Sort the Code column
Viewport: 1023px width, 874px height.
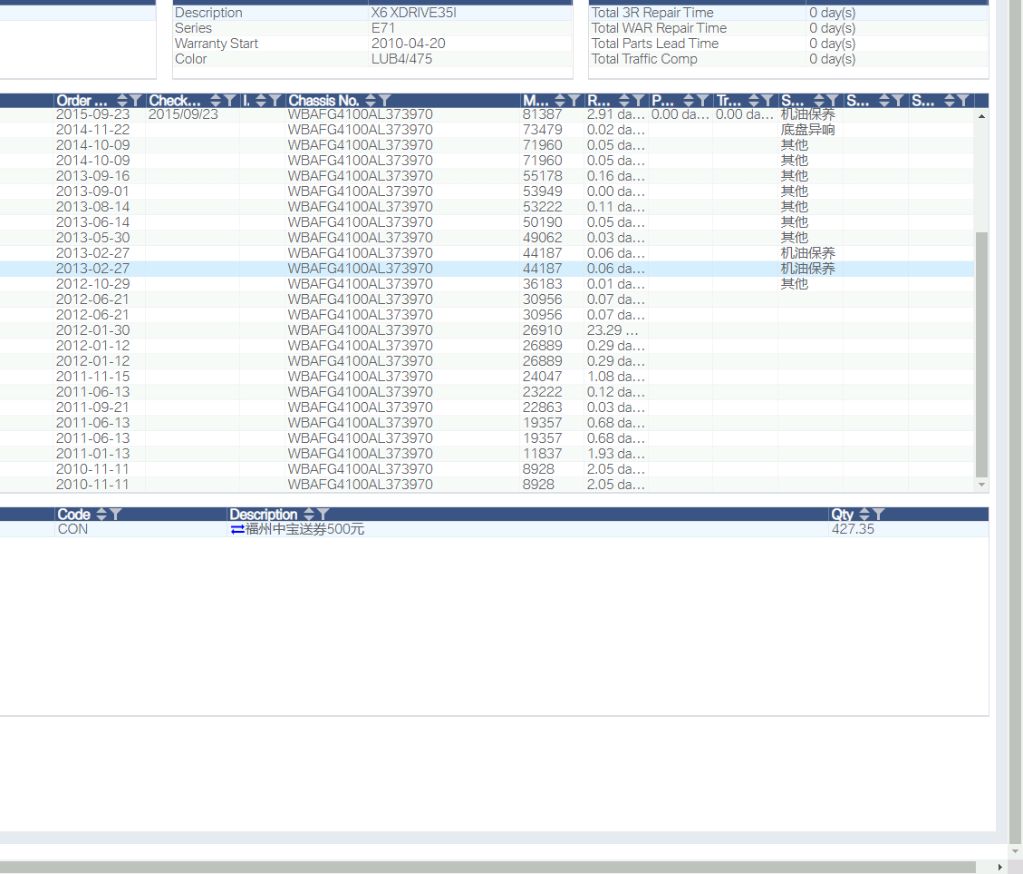pos(101,514)
